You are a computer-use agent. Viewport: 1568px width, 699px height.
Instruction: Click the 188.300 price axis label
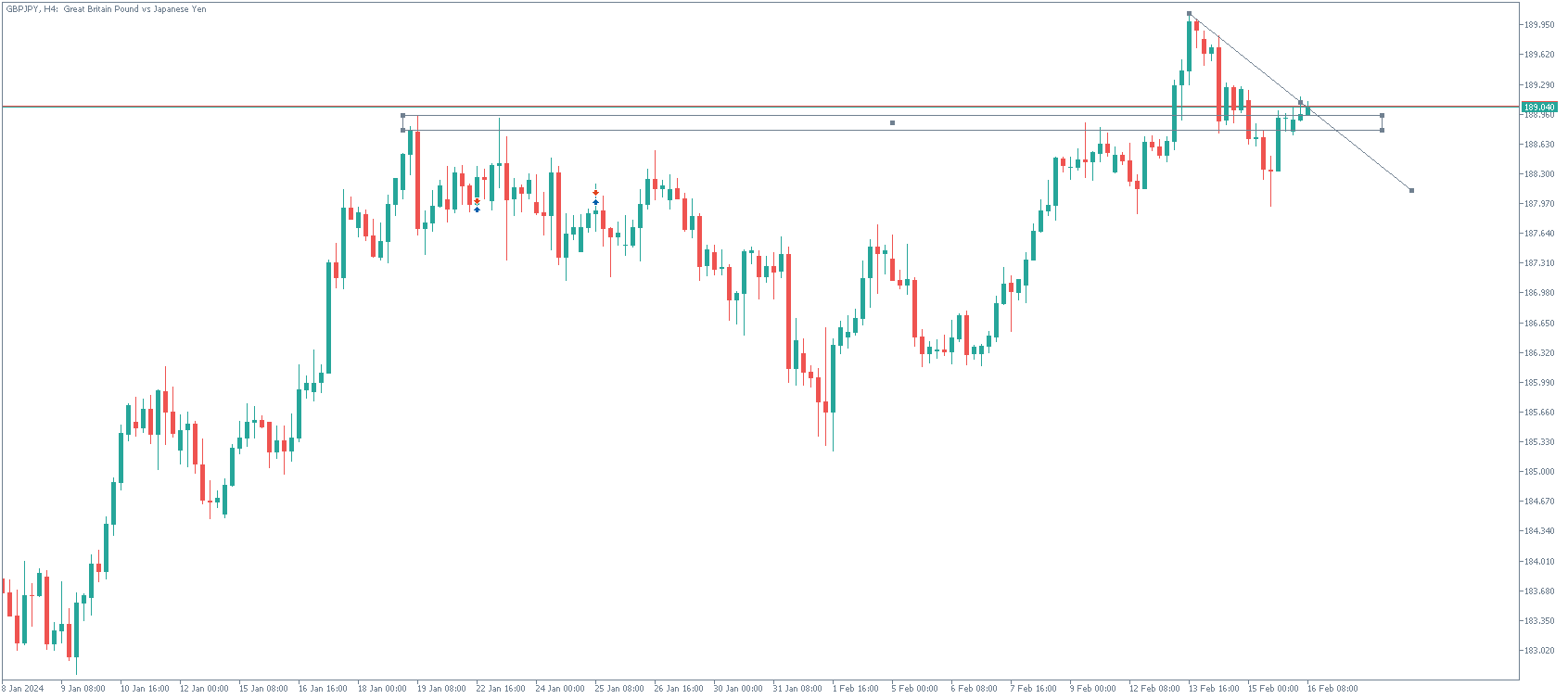click(x=1539, y=174)
